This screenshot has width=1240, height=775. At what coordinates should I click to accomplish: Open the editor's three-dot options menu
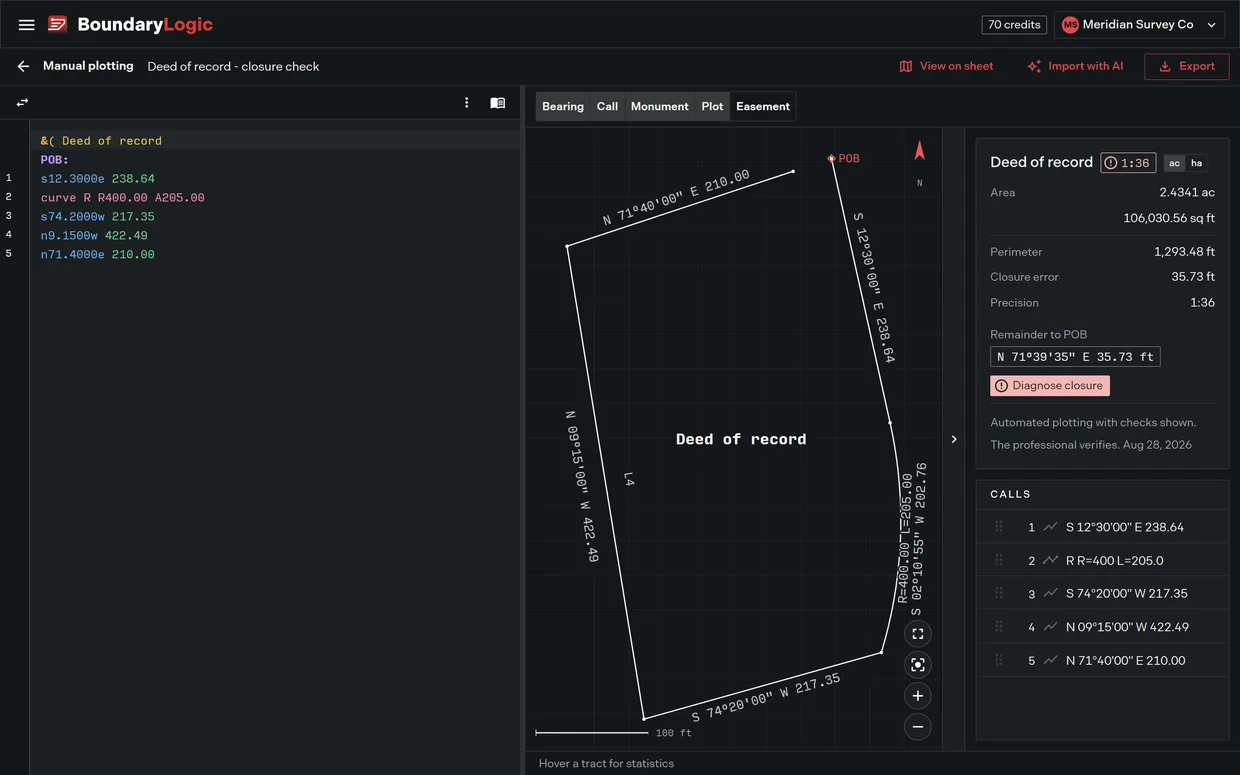(x=466, y=102)
